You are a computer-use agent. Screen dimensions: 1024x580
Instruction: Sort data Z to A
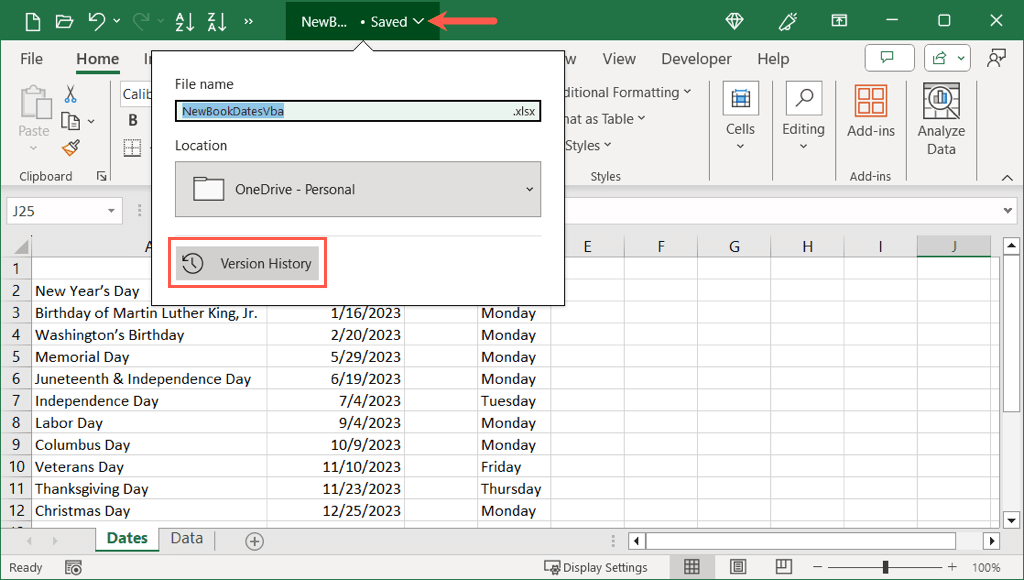tap(217, 21)
